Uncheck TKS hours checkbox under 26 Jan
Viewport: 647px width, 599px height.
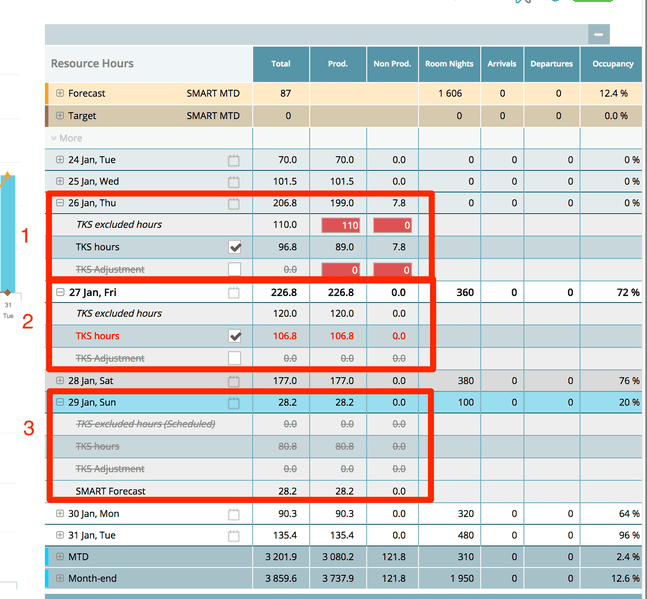coord(234,247)
